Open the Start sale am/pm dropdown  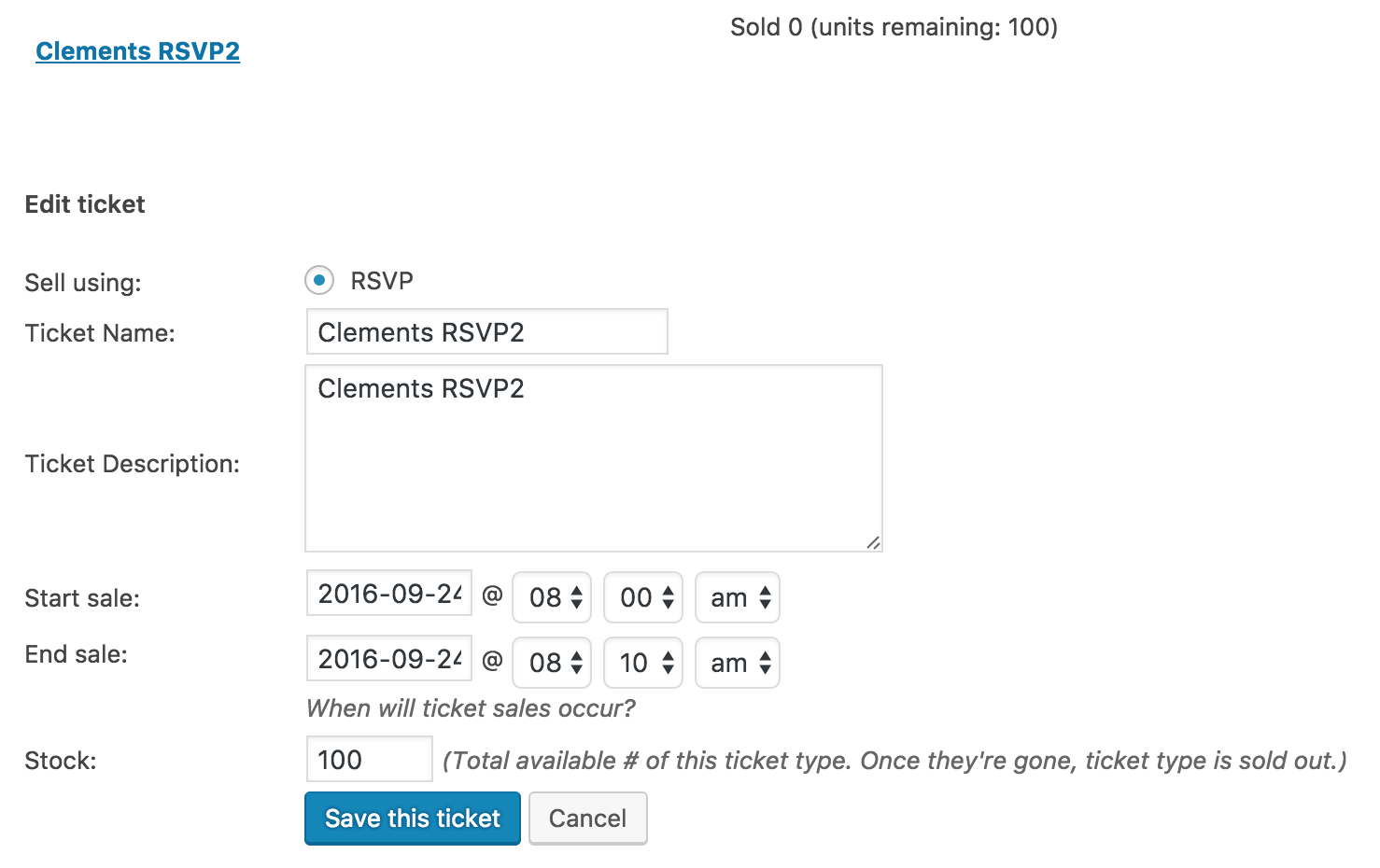pyautogui.click(x=738, y=597)
